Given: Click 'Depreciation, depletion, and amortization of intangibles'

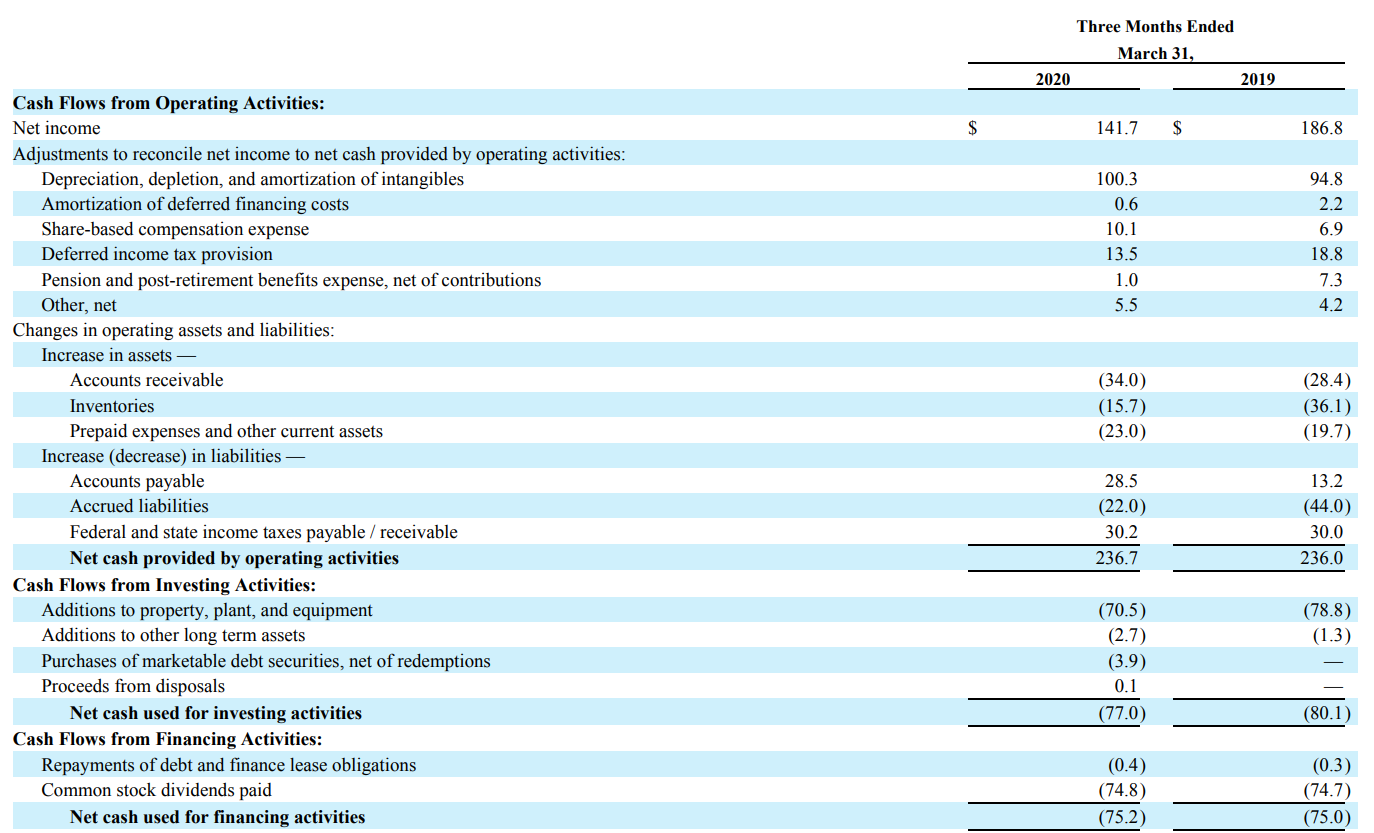Looking at the screenshot, I should [252, 179].
